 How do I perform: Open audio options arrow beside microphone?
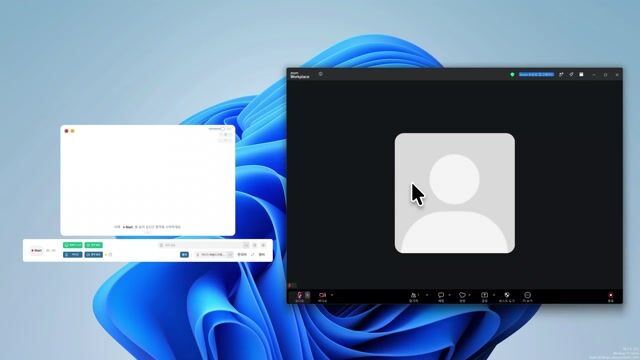308,295
